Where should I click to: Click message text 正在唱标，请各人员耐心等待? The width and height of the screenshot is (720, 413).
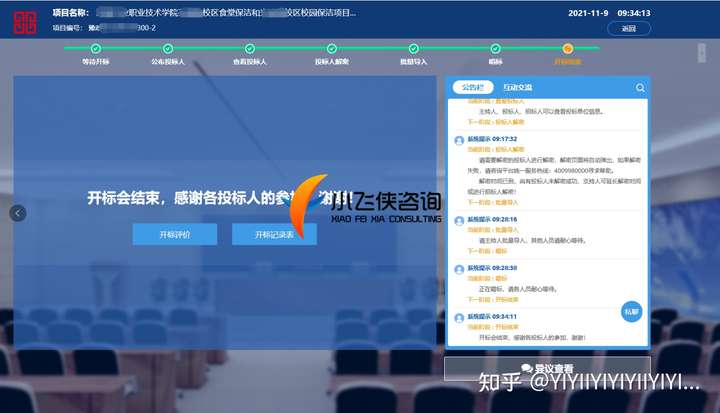pos(518,289)
